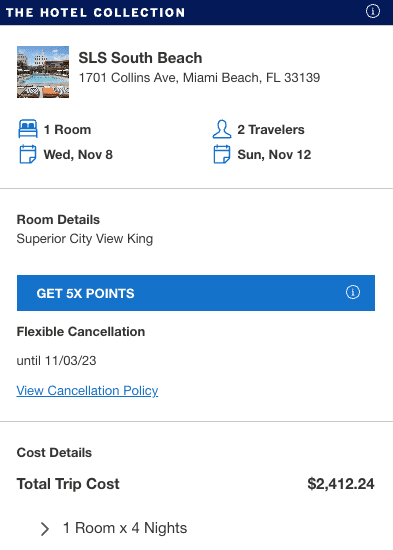
Task: Click the SLS South Beach hotel name
Action: [x=140, y=58]
